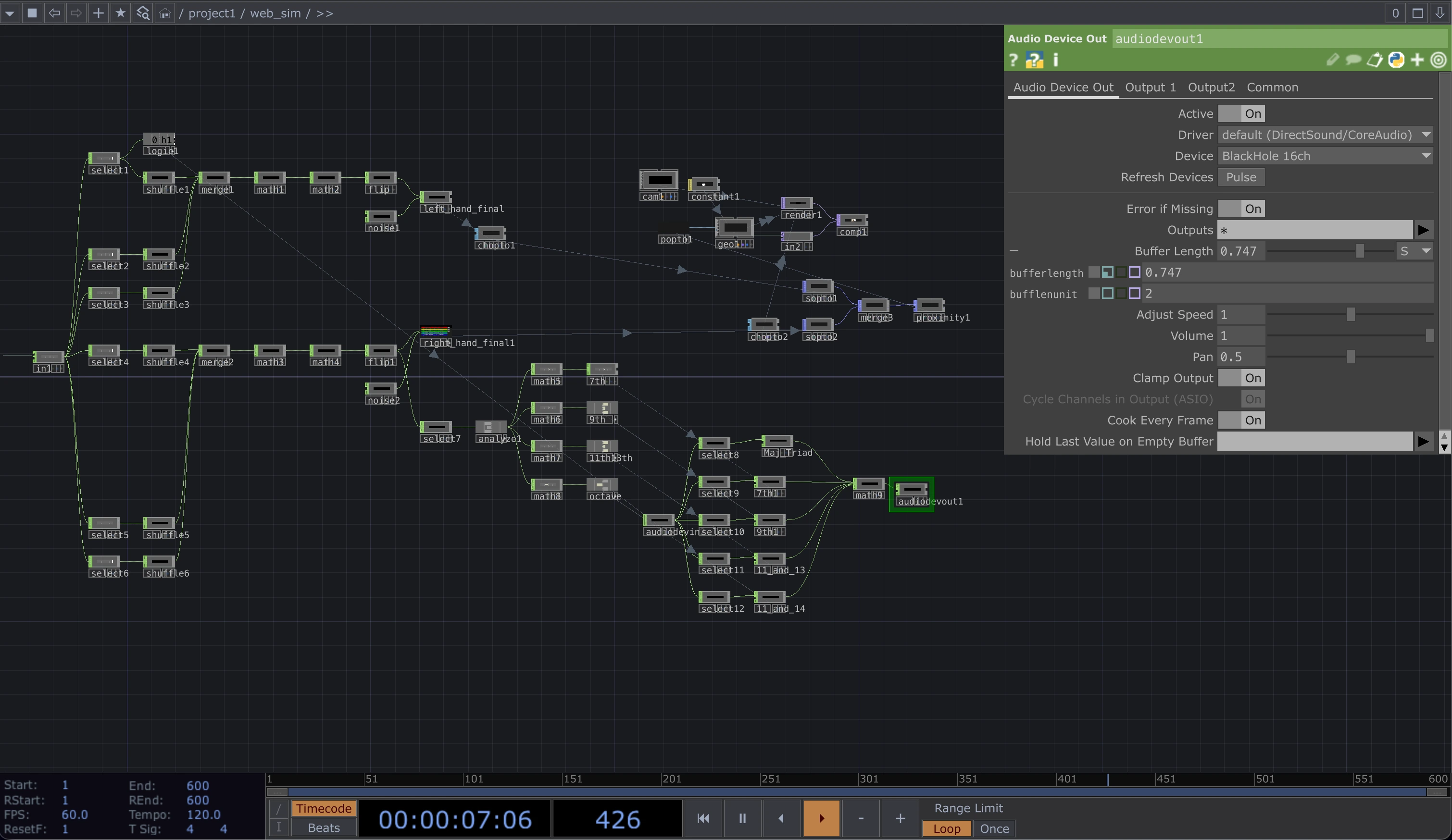Screen dimensions: 1452x840
Task: Select Loop range limit option
Action: 947,828
